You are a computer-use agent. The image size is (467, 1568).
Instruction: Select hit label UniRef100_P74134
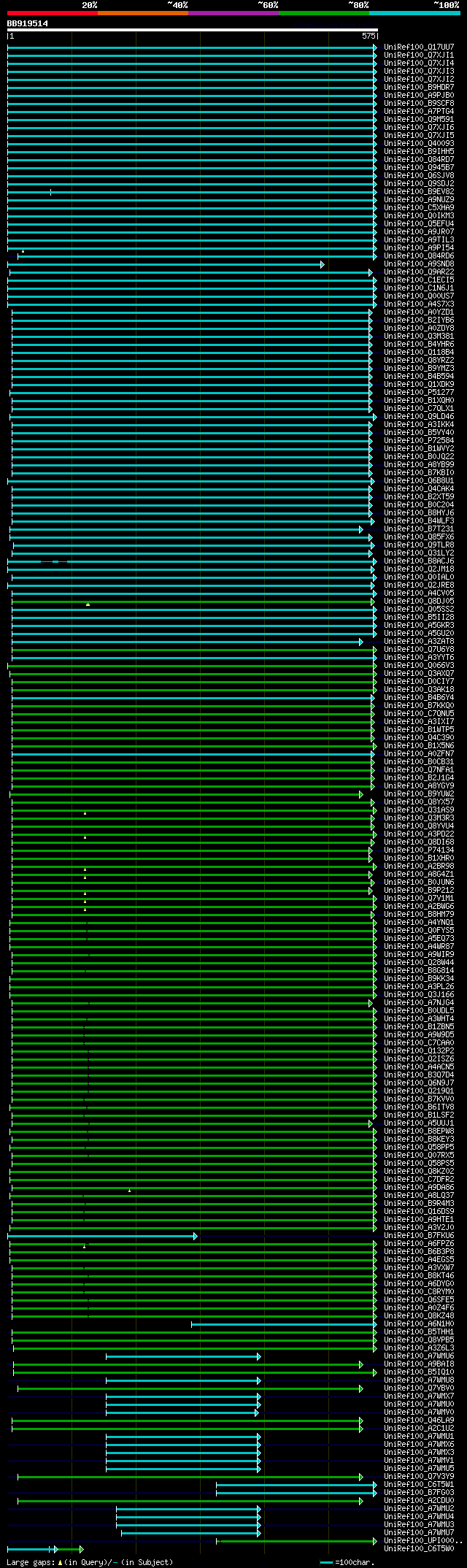click(419, 850)
